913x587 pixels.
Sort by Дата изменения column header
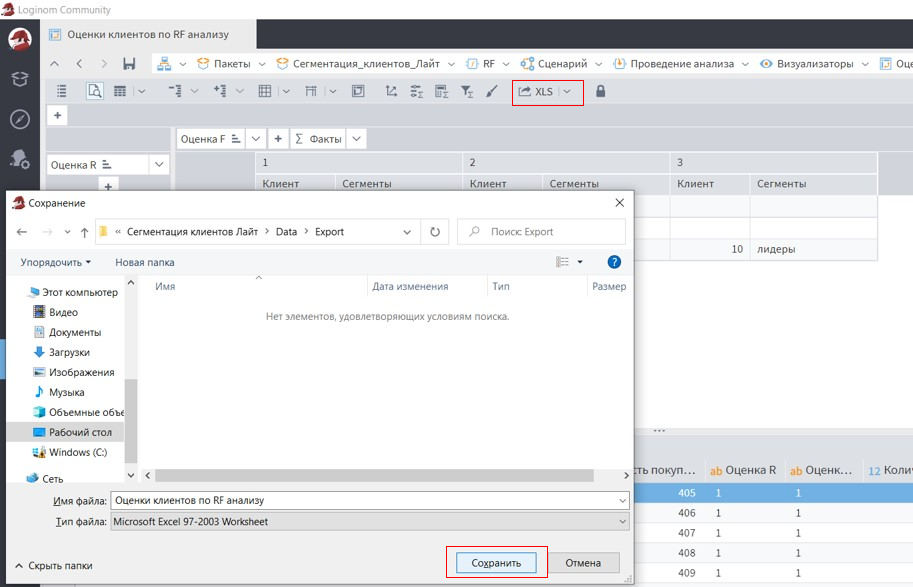click(x=410, y=287)
